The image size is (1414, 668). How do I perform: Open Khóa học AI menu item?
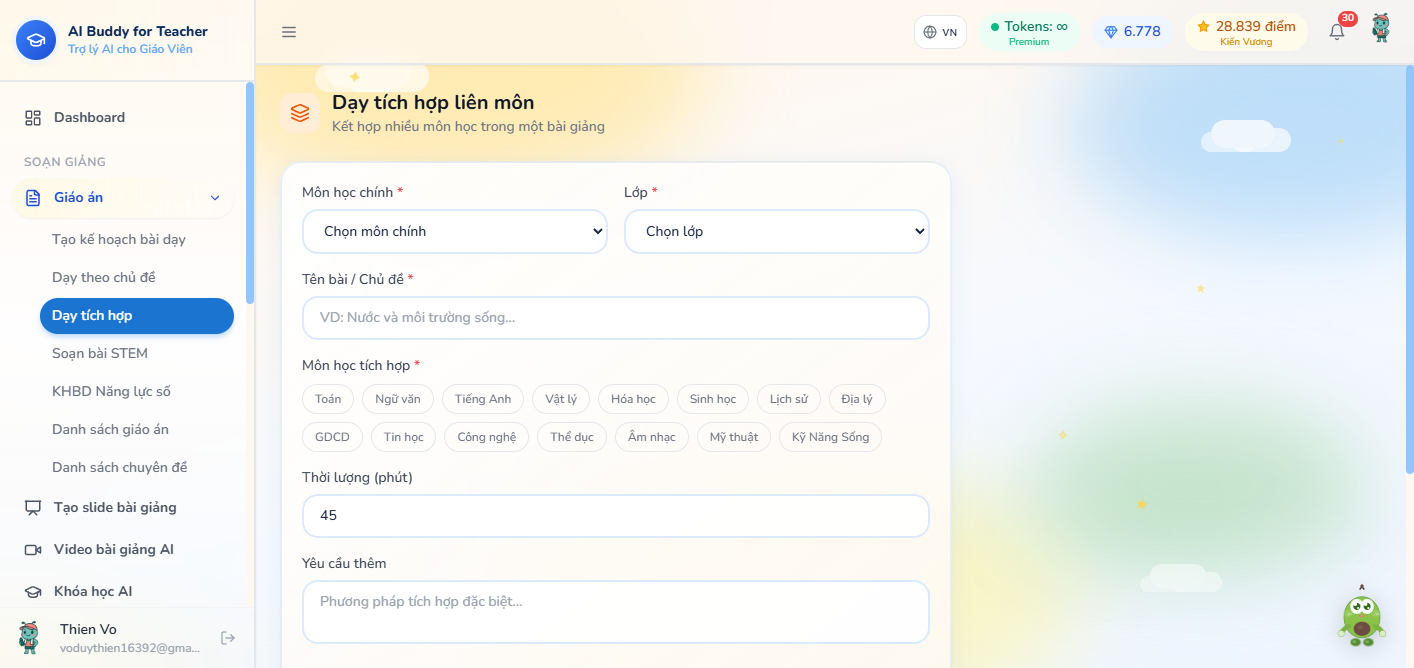pos(123,592)
